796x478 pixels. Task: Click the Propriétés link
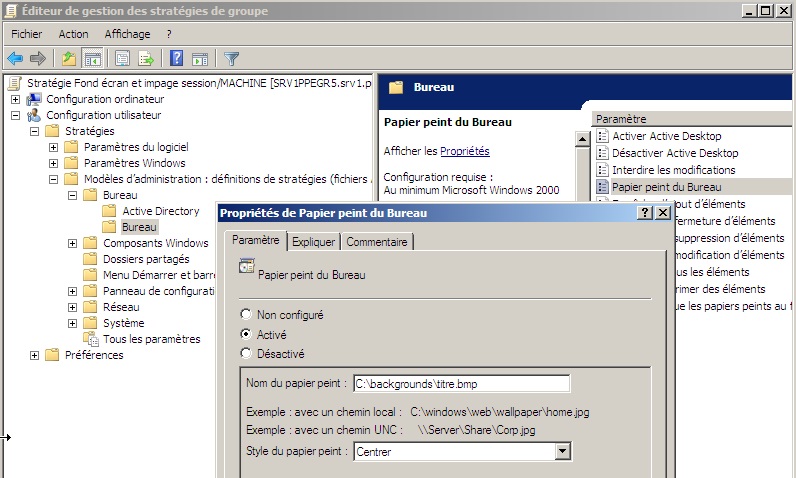465,151
